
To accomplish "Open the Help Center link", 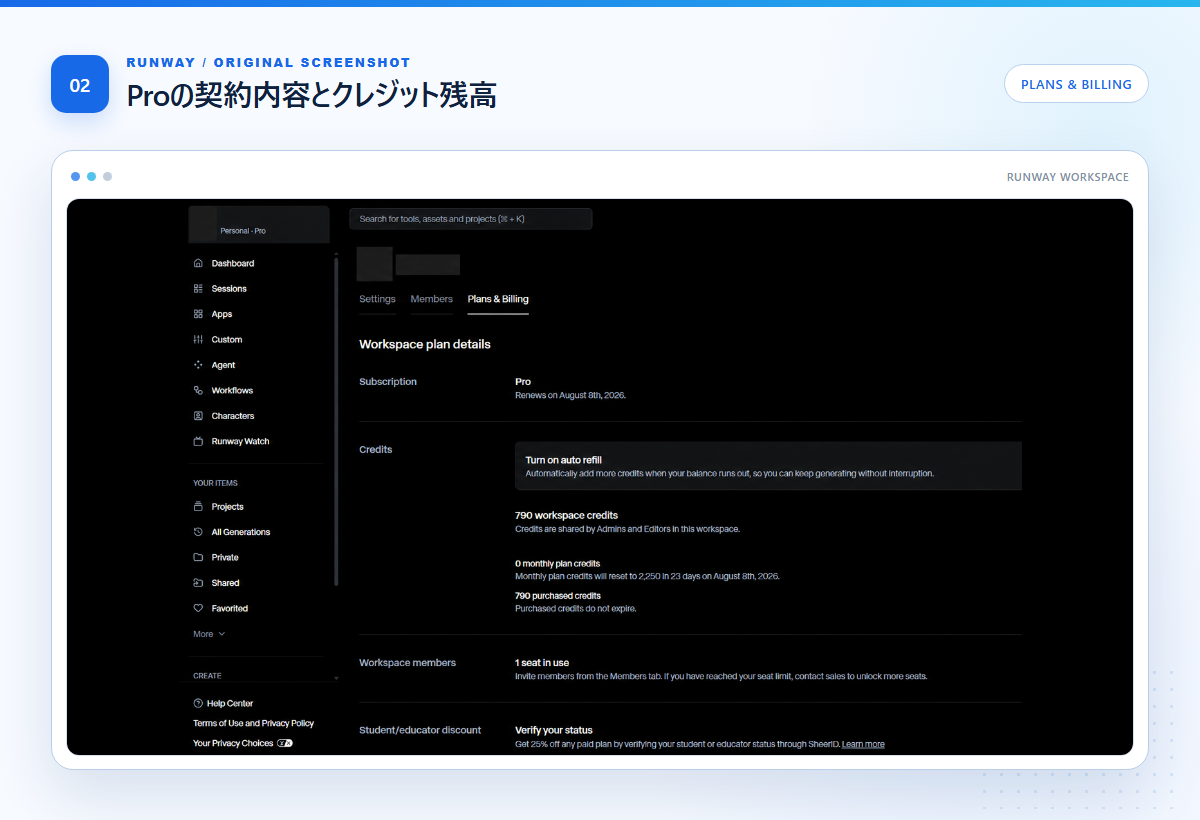I will (x=230, y=703).
